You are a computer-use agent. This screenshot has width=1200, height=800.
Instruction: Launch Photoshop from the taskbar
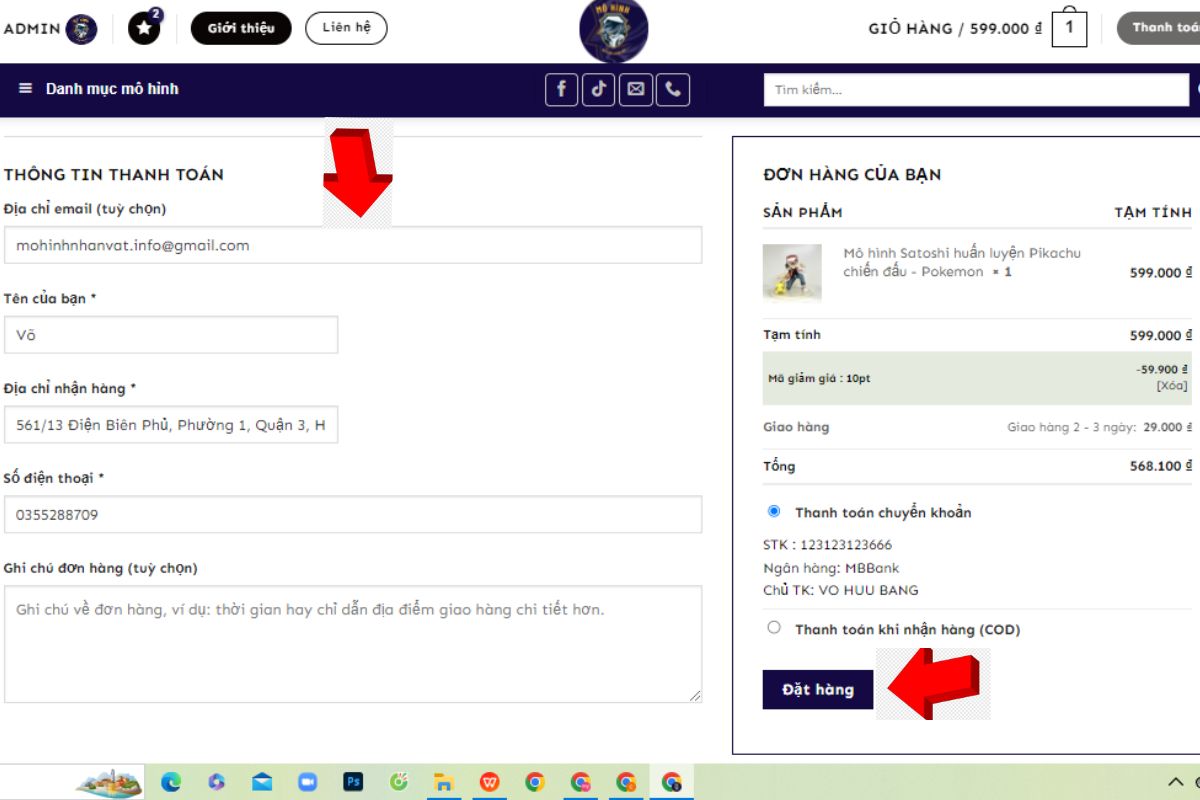(x=353, y=782)
